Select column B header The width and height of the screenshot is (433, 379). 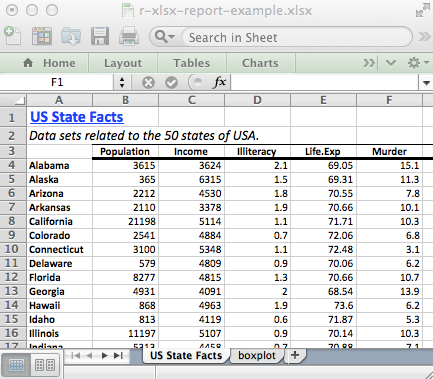(125, 100)
